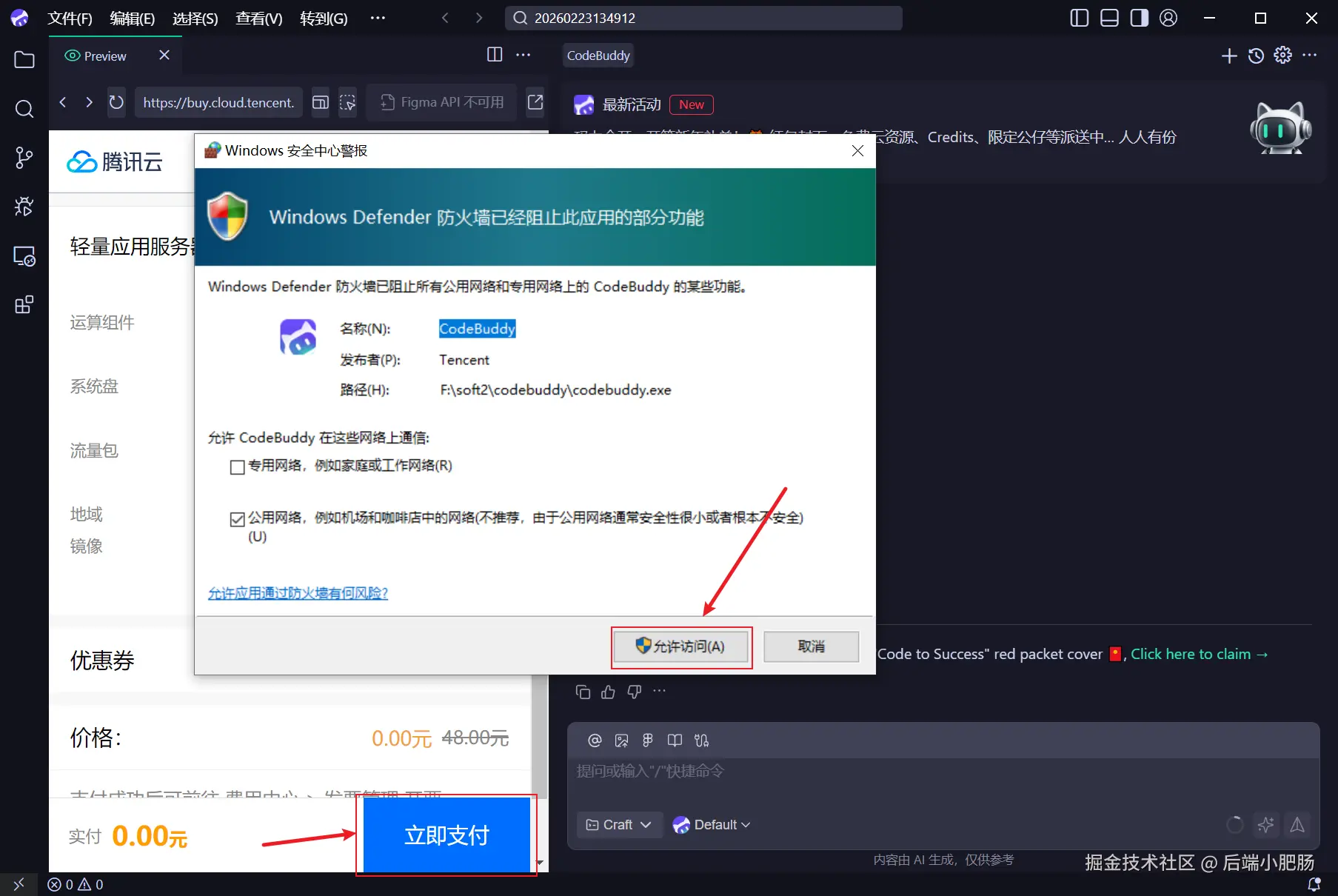Open CodeBuddy settings gear icon
This screenshot has height=896, width=1338.
(1282, 56)
